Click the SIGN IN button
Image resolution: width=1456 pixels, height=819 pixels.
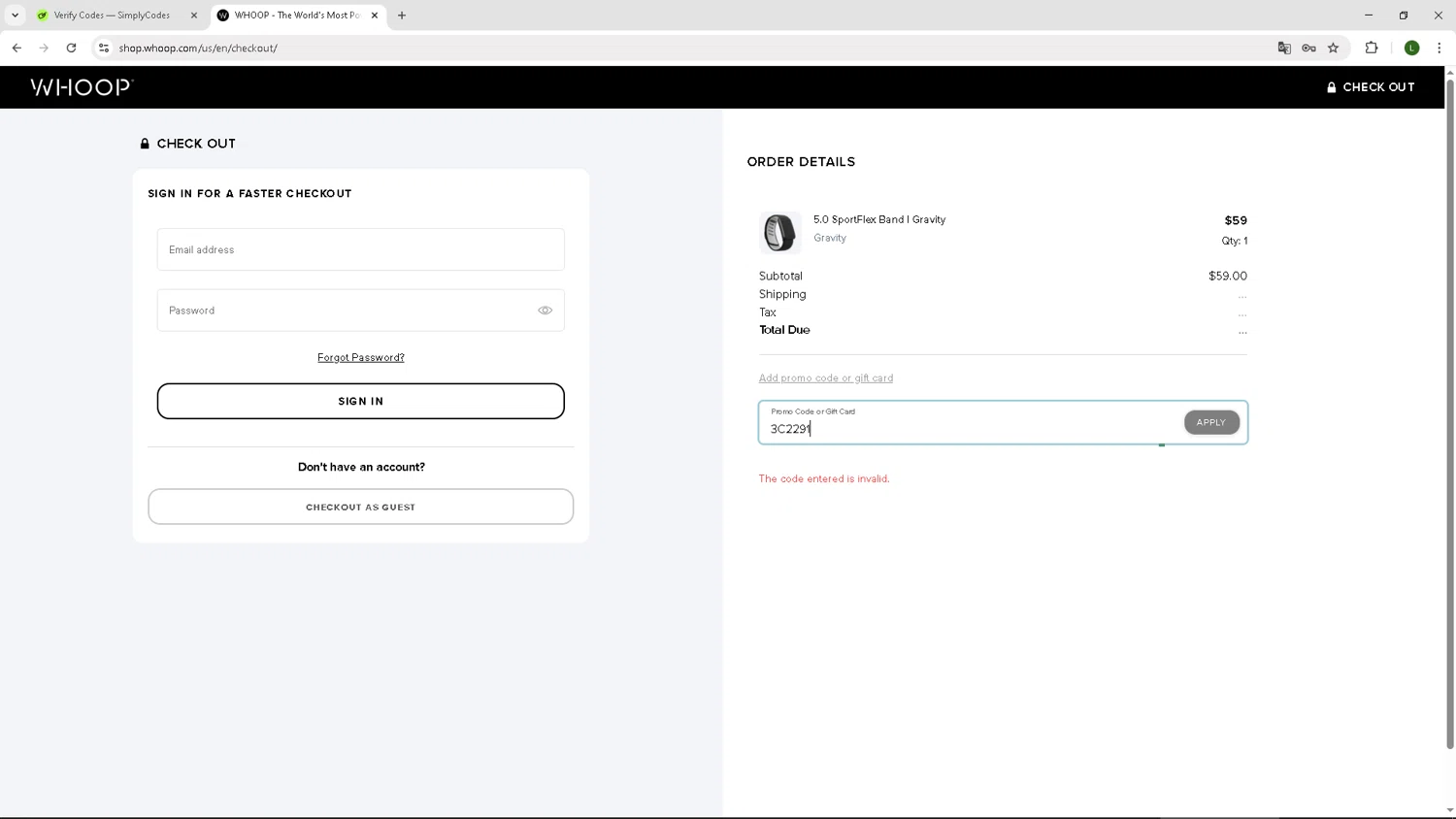[x=361, y=401]
